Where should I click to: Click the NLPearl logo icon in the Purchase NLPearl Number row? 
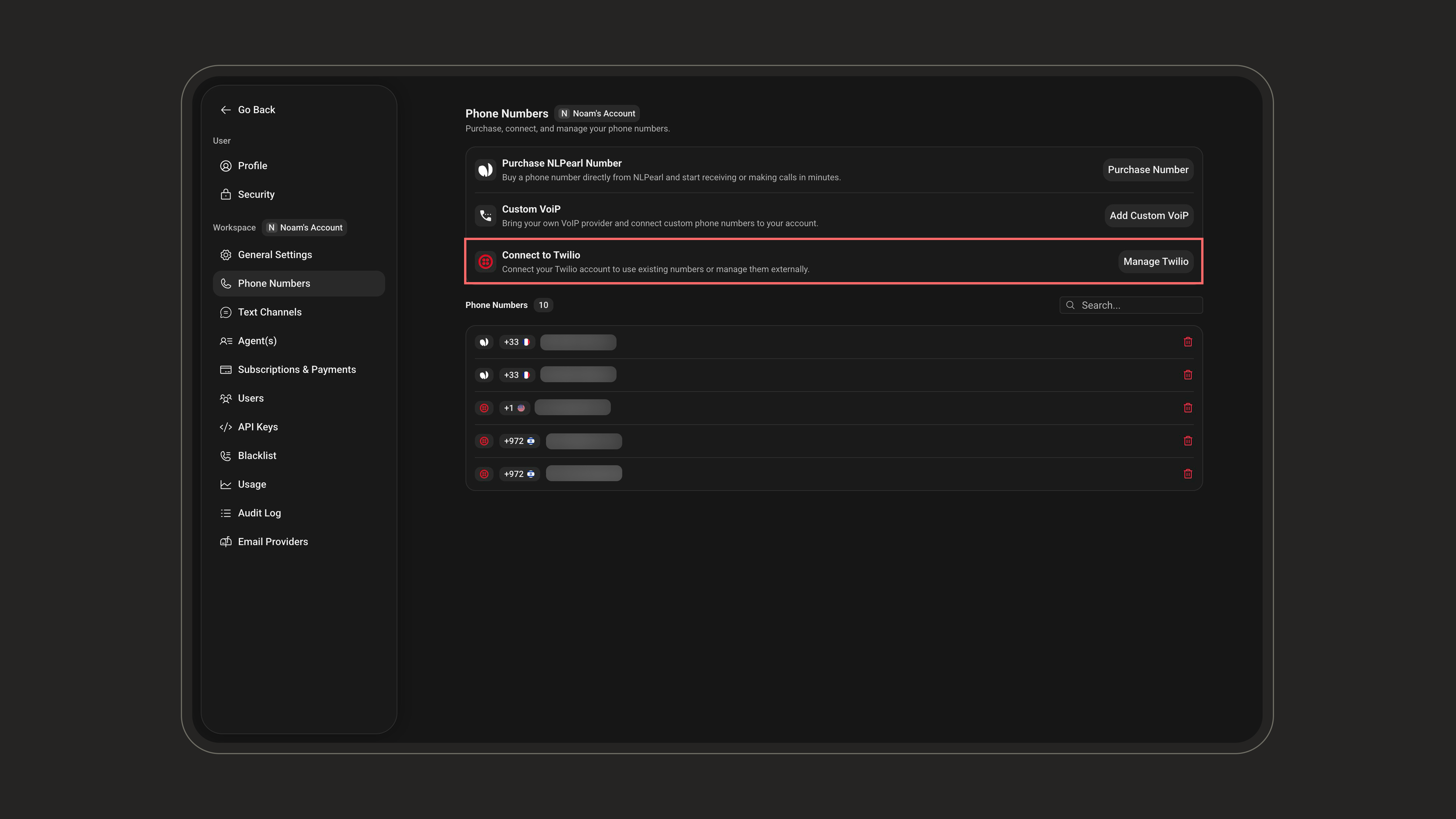(x=485, y=169)
